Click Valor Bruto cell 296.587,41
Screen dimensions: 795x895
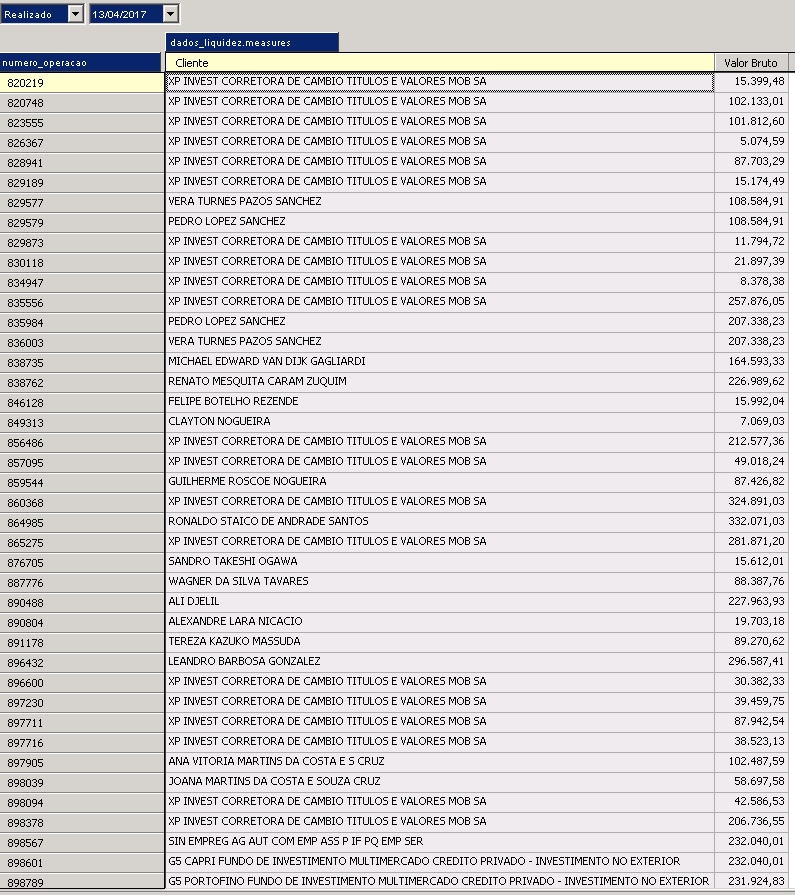[751, 661]
